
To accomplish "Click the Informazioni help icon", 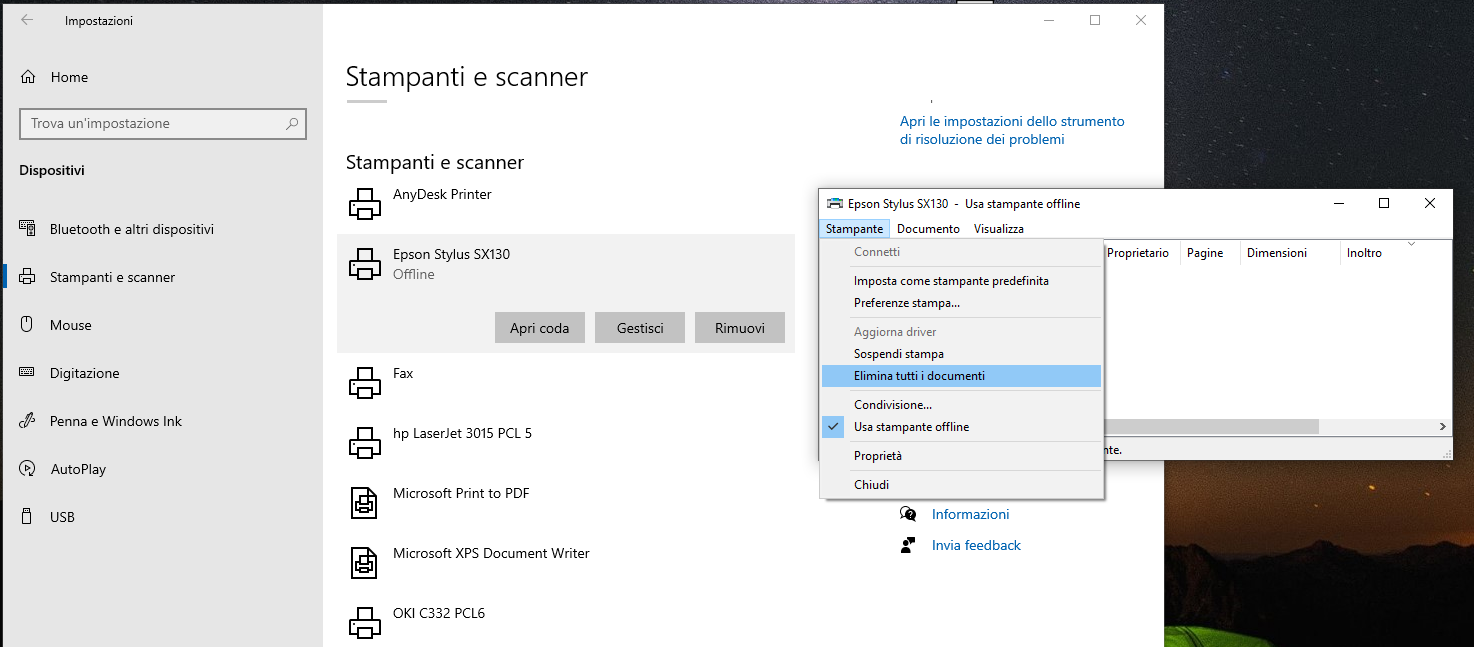I will pyautogui.click(x=908, y=514).
